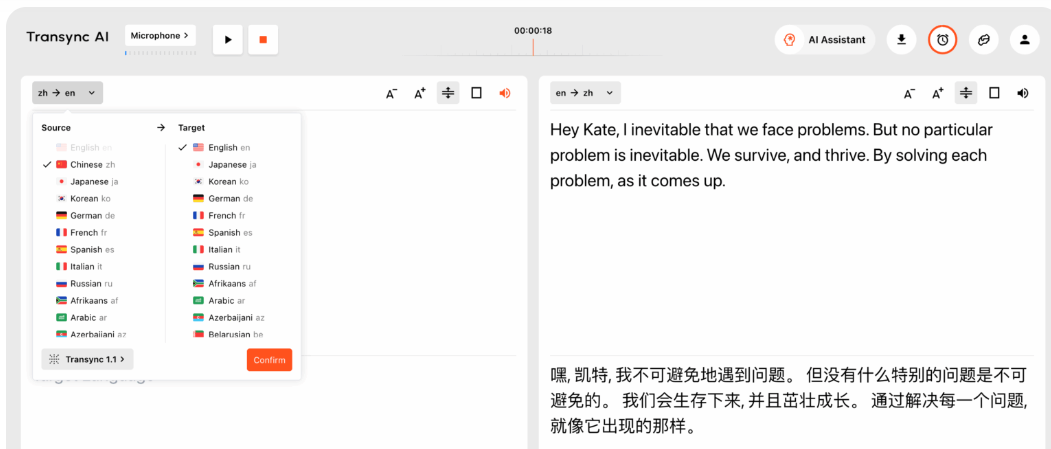The height and width of the screenshot is (449, 1051).
Task: Select Japanese ja in Source list
Action: [x=86, y=181]
